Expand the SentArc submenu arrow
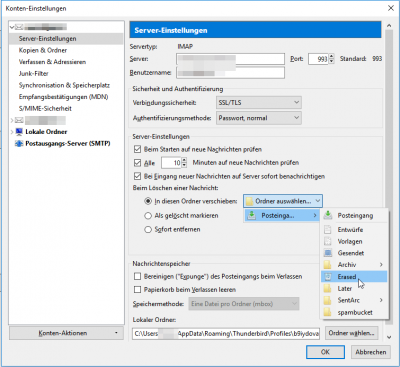The width and height of the screenshot is (400, 367). click(381, 300)
